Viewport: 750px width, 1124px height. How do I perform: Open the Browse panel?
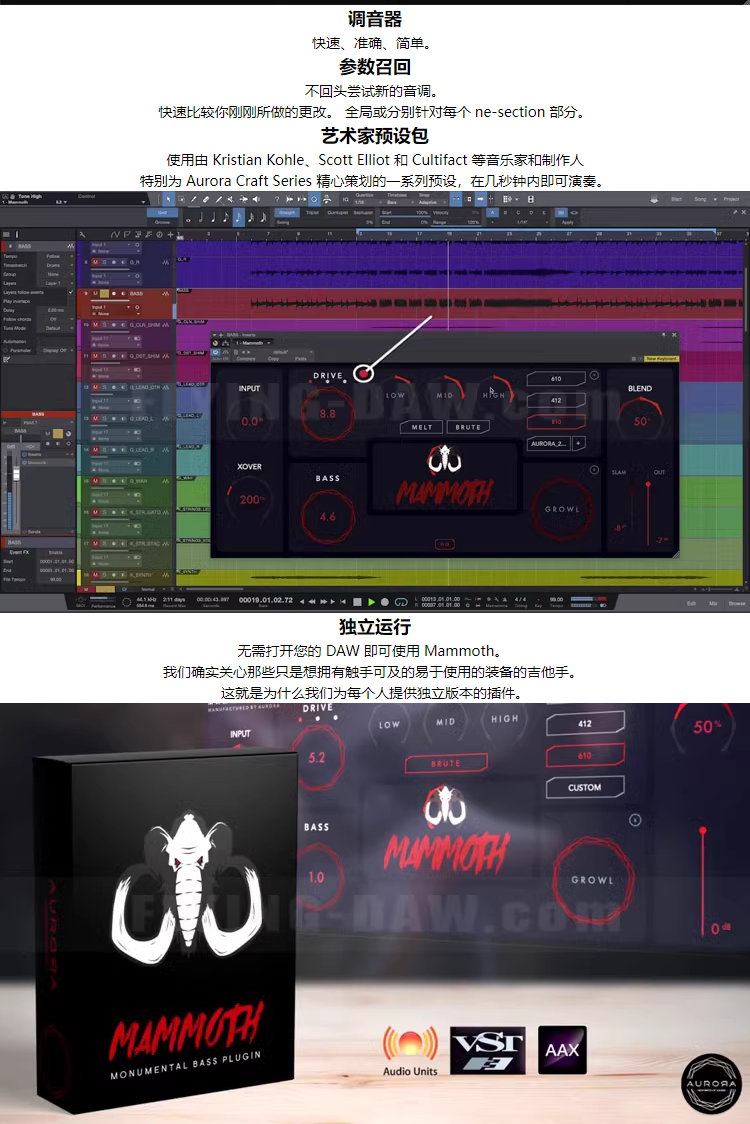click(x=736, y=604)
